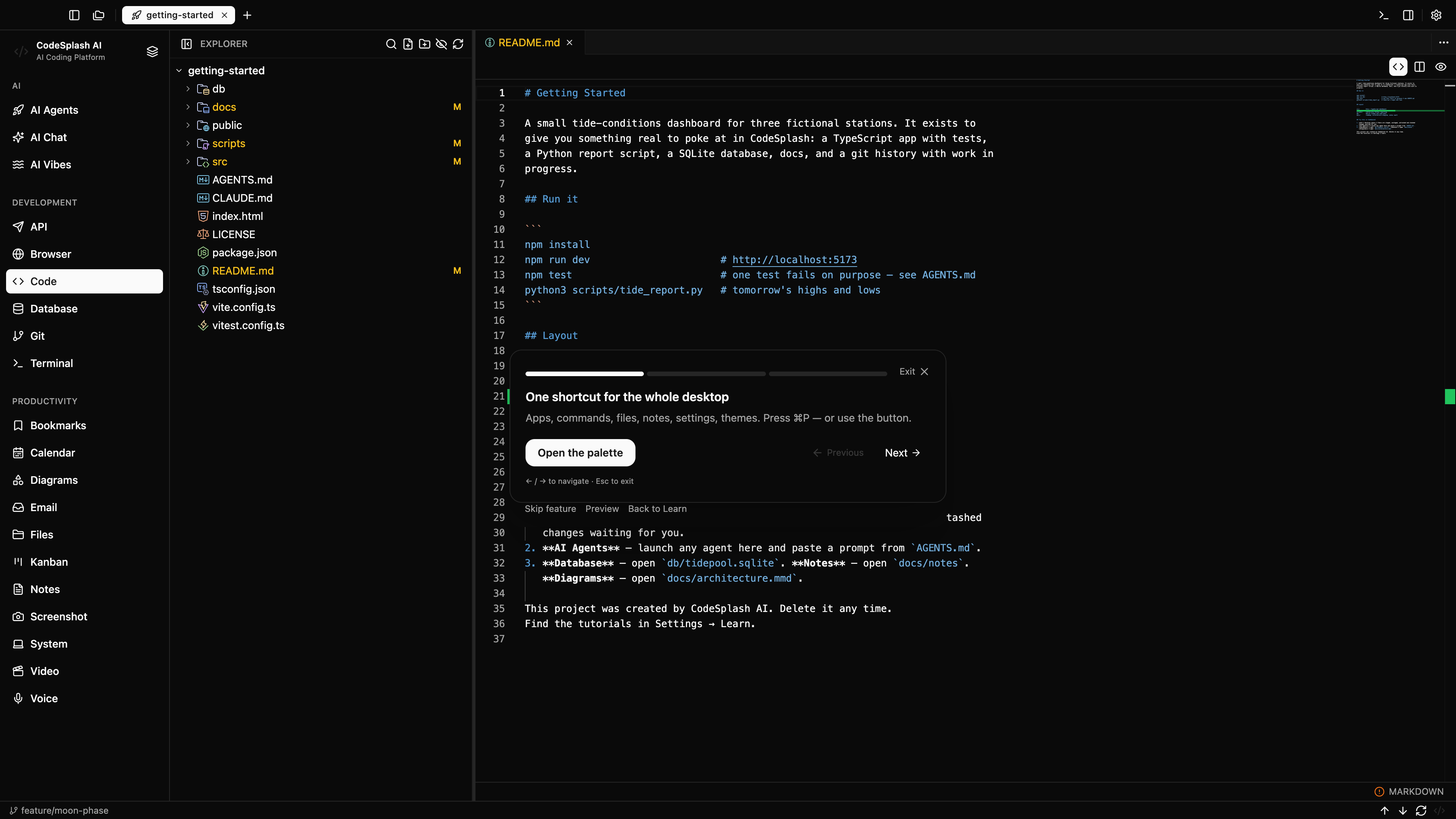The image size is (1456, 819).
Task: Open package.json file
Action: pyautogui.click(x=320, y=253)
